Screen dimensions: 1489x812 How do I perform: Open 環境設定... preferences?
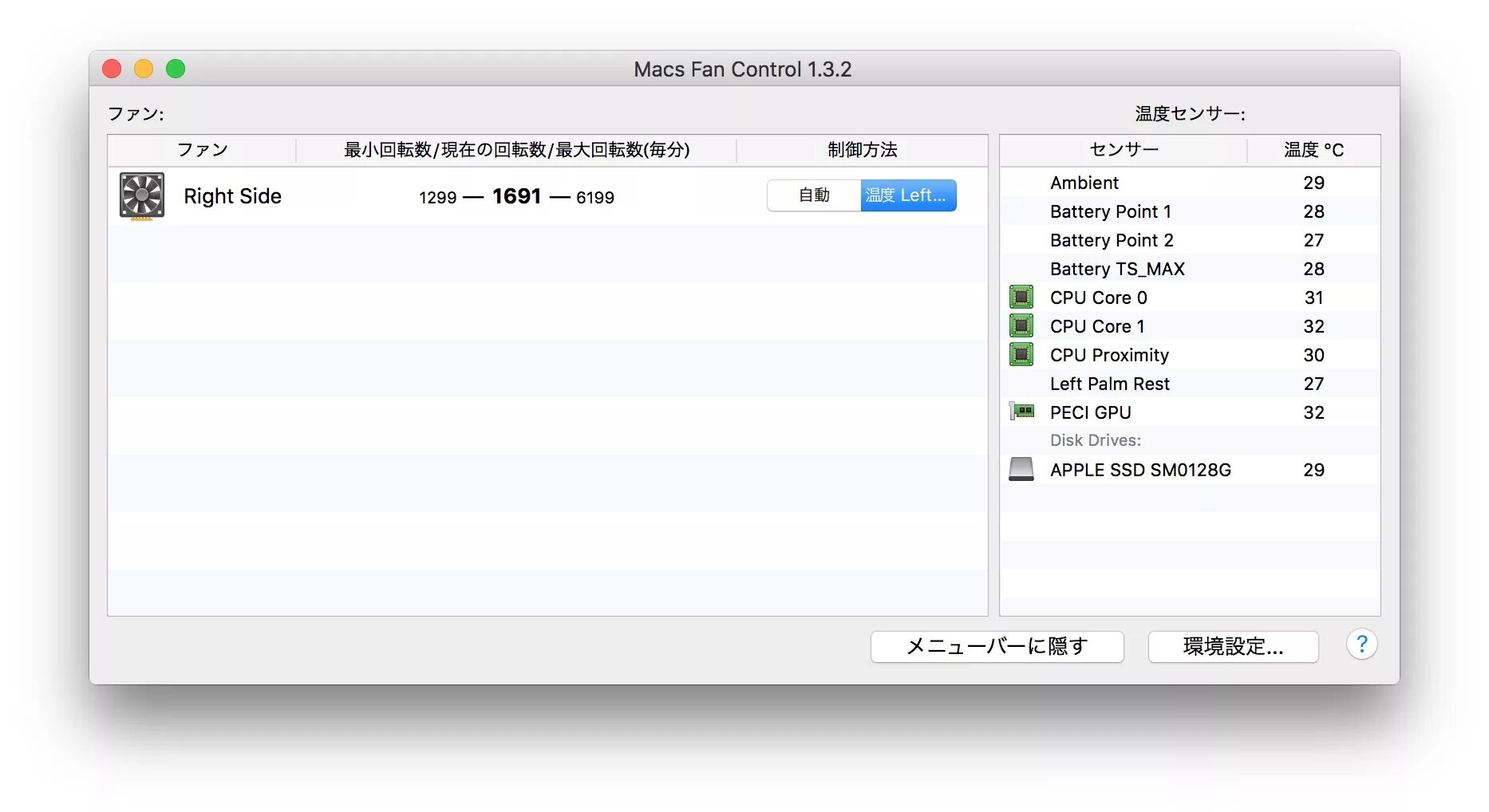[1233, 646]
